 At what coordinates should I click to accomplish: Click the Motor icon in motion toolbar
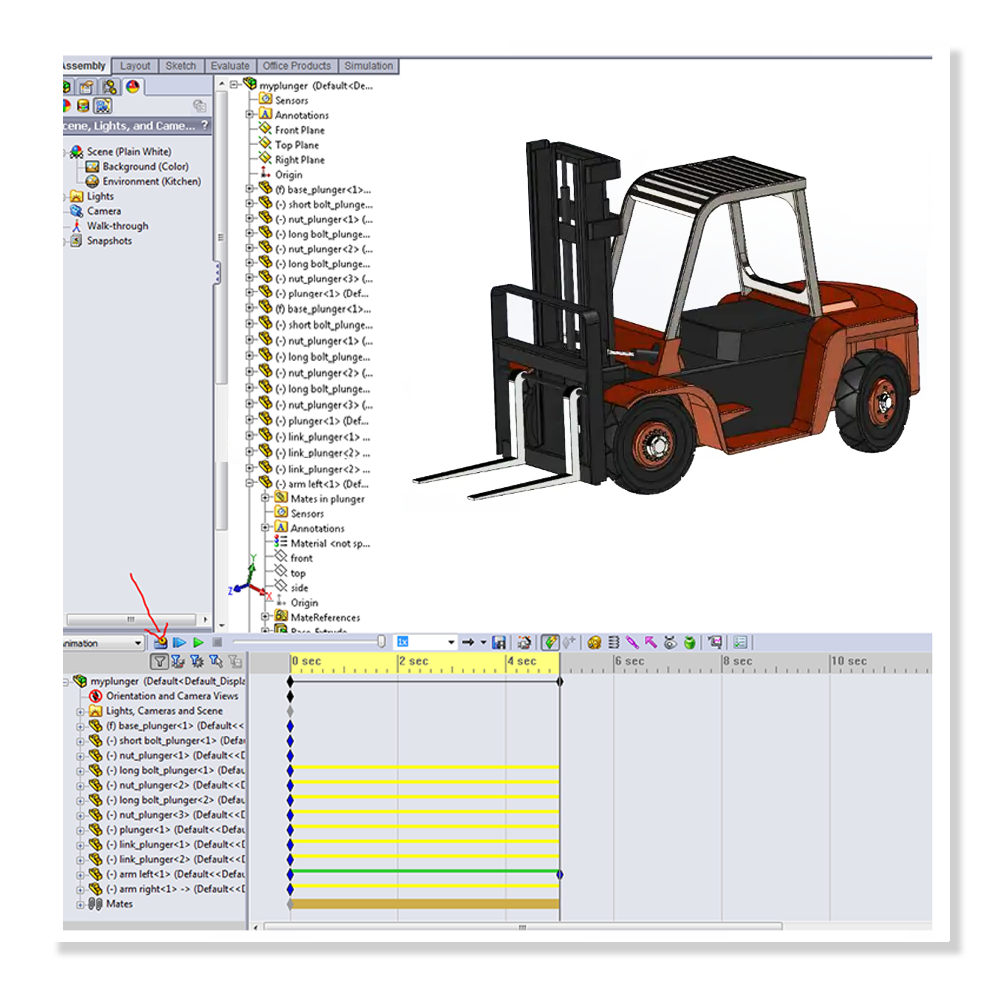click(x=594, y=642)
